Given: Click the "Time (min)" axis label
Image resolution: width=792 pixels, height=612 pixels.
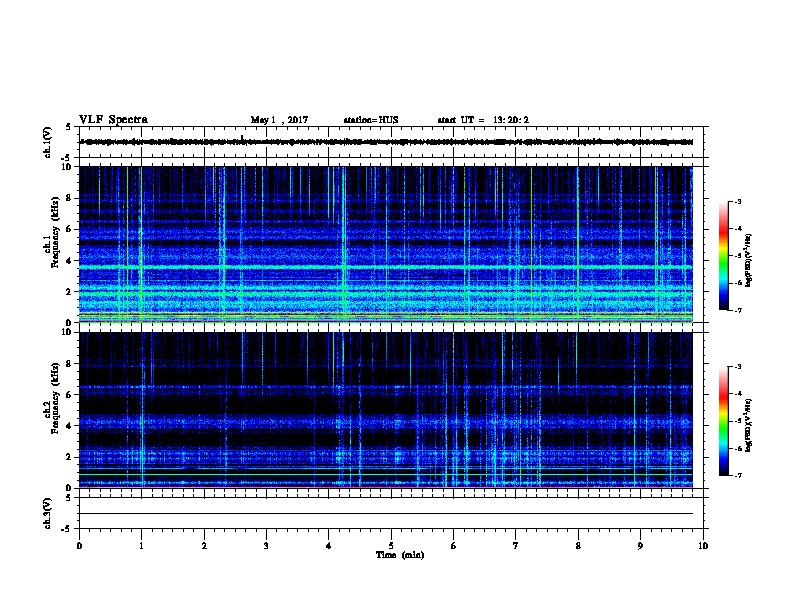Looking at the screenshot, I should 400,555.
